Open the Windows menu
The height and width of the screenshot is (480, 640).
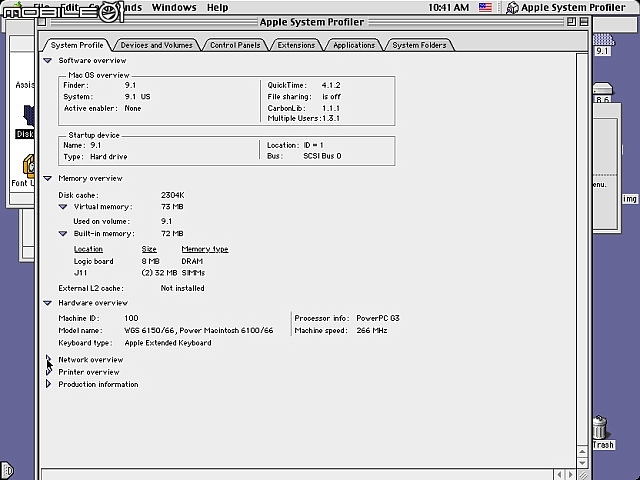coord(174,7)
